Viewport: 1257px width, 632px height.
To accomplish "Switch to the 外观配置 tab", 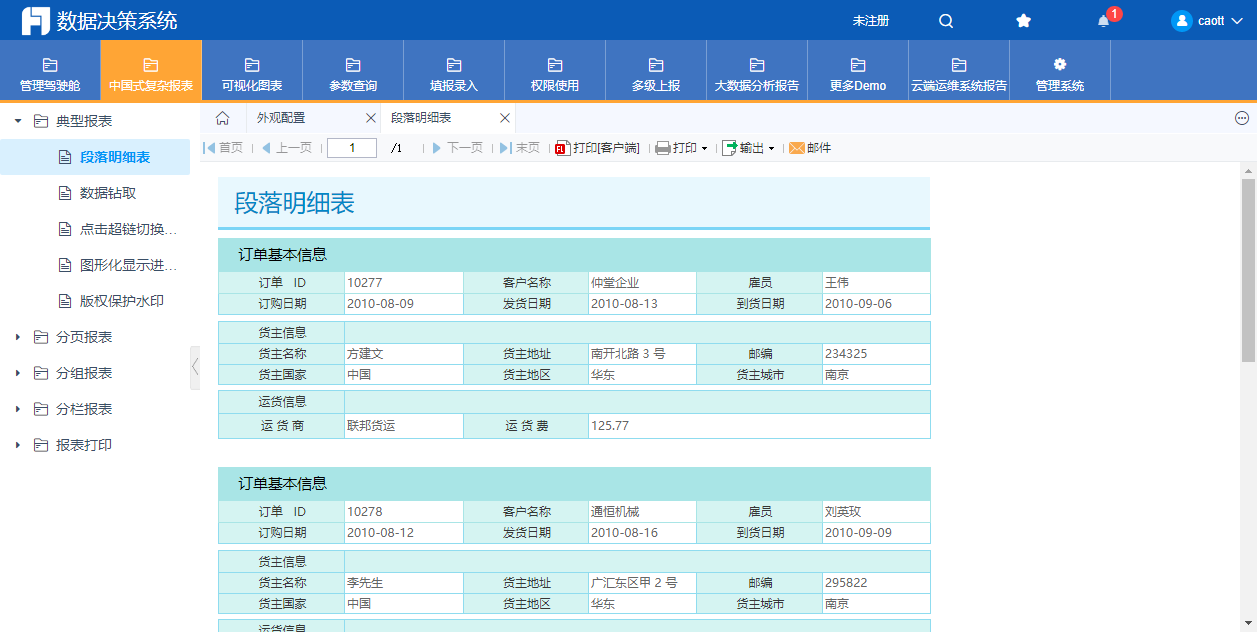I will pyautogui.click(x=281, y=118).
